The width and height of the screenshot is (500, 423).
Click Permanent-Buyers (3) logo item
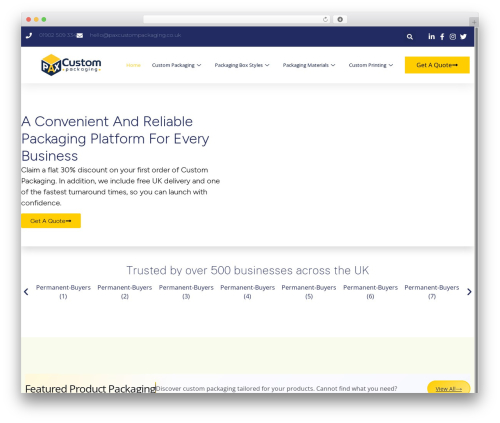[186, 292]
